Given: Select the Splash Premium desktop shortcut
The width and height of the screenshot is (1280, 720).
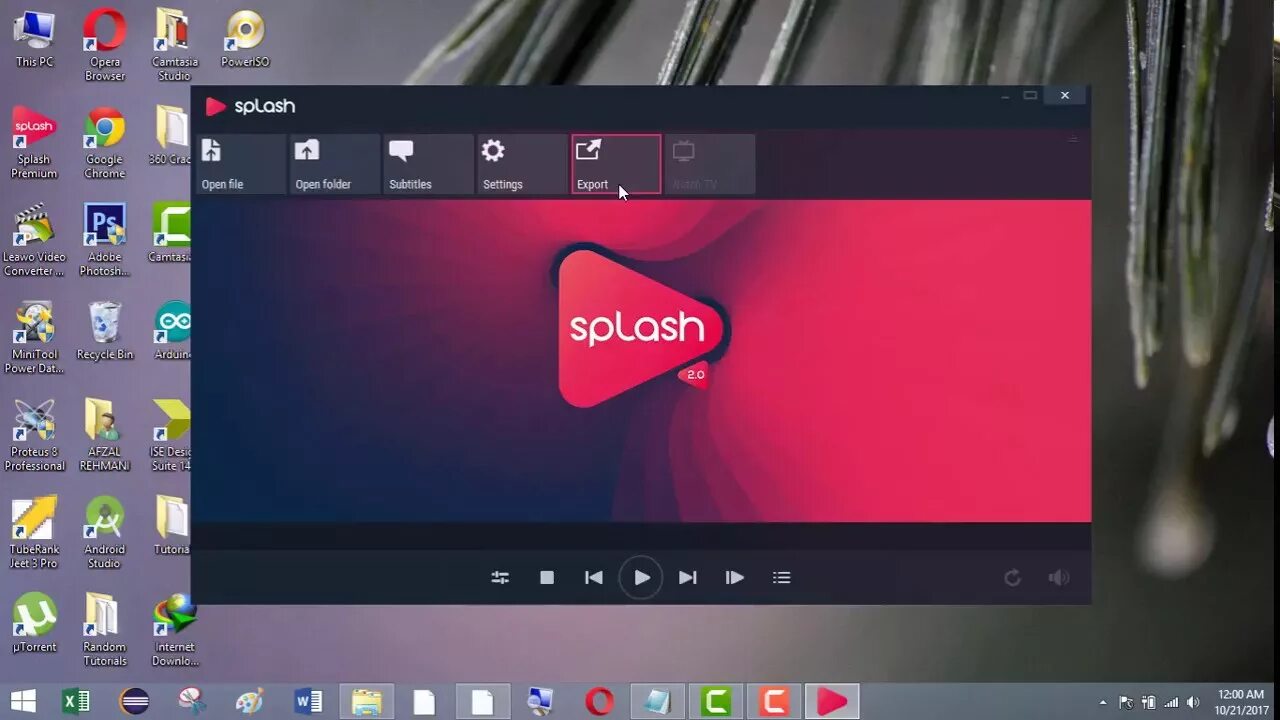Looking at the screenshot, I should pos(34,143).
